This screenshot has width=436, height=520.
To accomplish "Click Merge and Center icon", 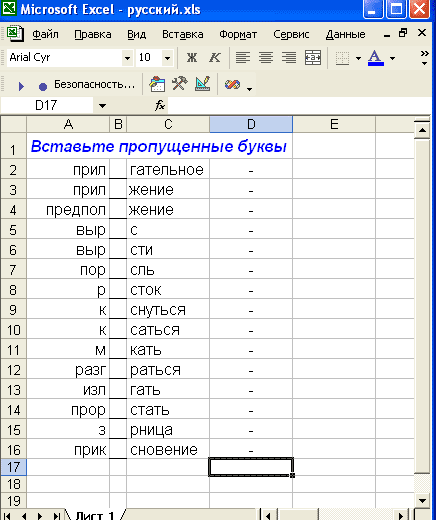I will tap(313, 58).
